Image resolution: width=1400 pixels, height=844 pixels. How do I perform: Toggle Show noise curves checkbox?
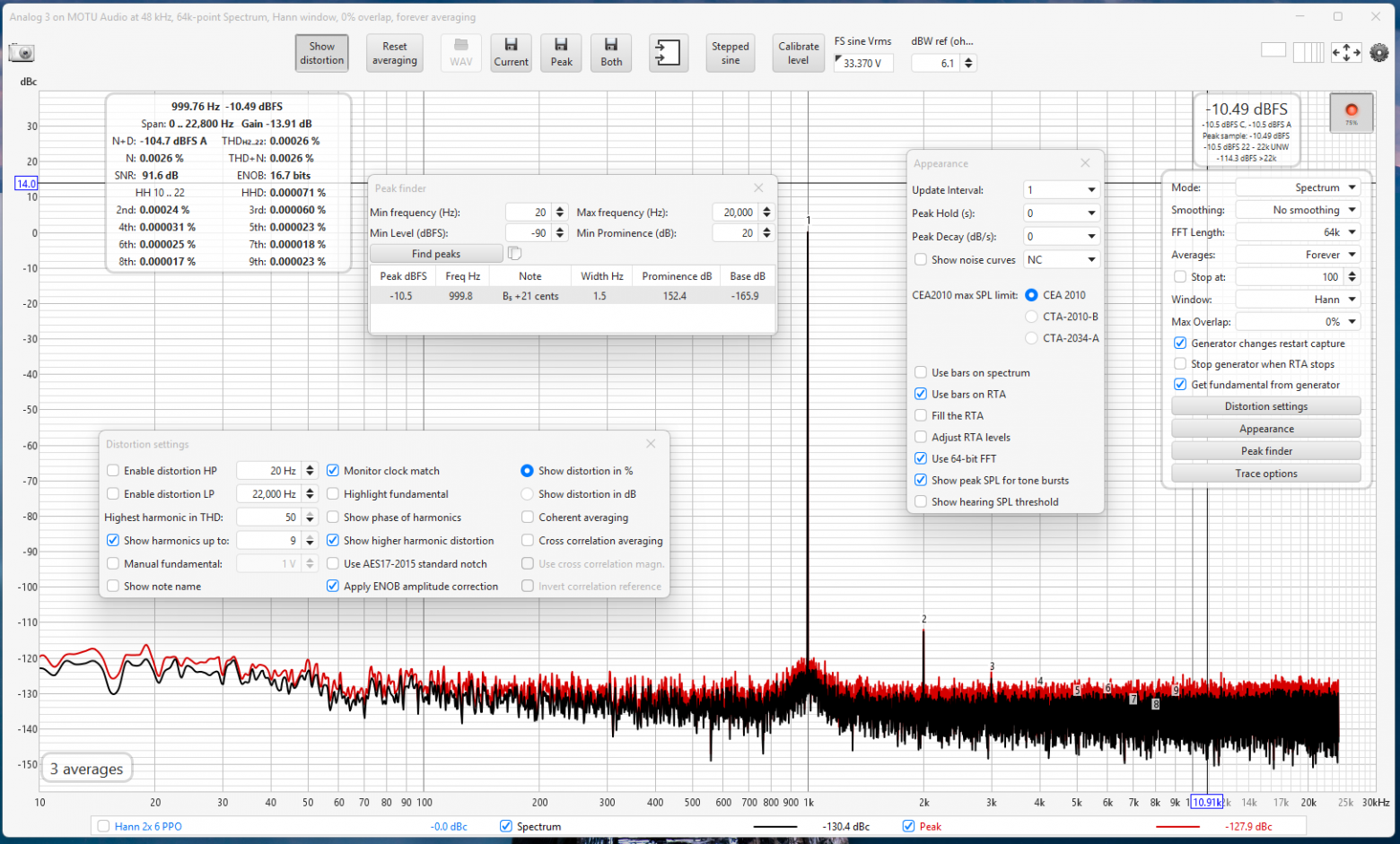[x=921, y=260]
